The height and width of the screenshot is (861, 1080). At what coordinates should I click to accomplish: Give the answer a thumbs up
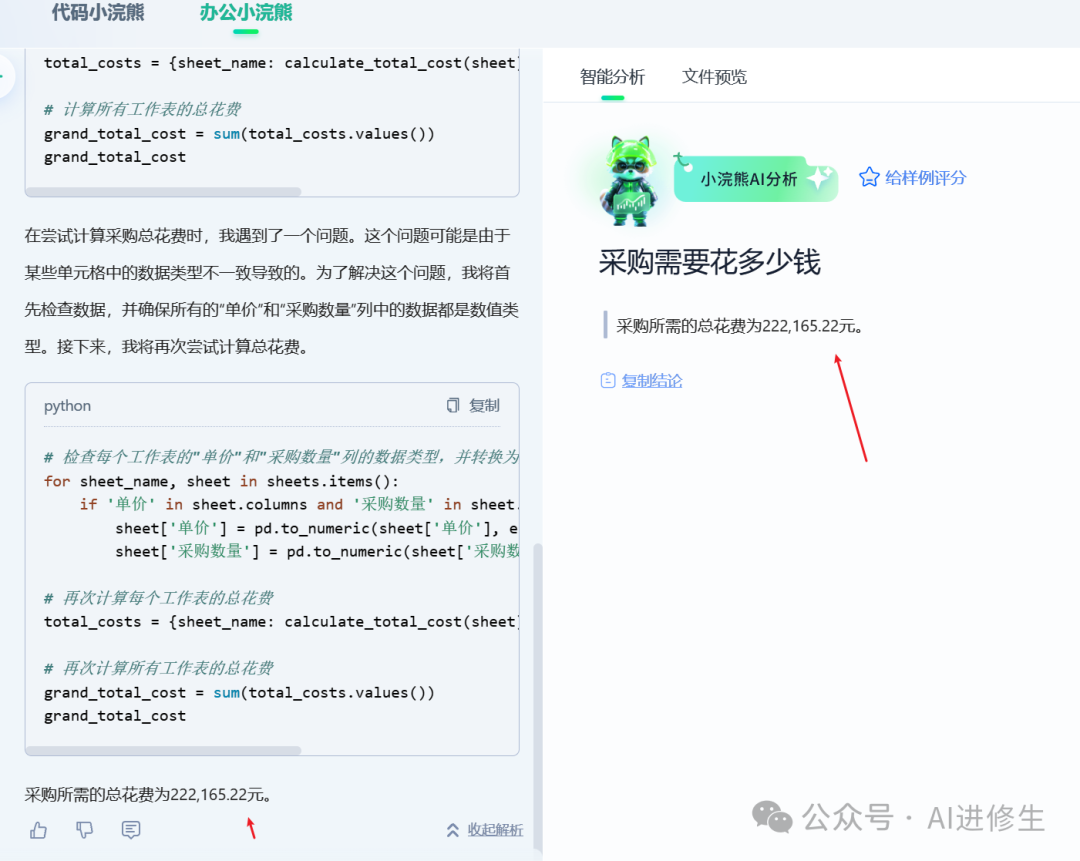pos(39,830)
